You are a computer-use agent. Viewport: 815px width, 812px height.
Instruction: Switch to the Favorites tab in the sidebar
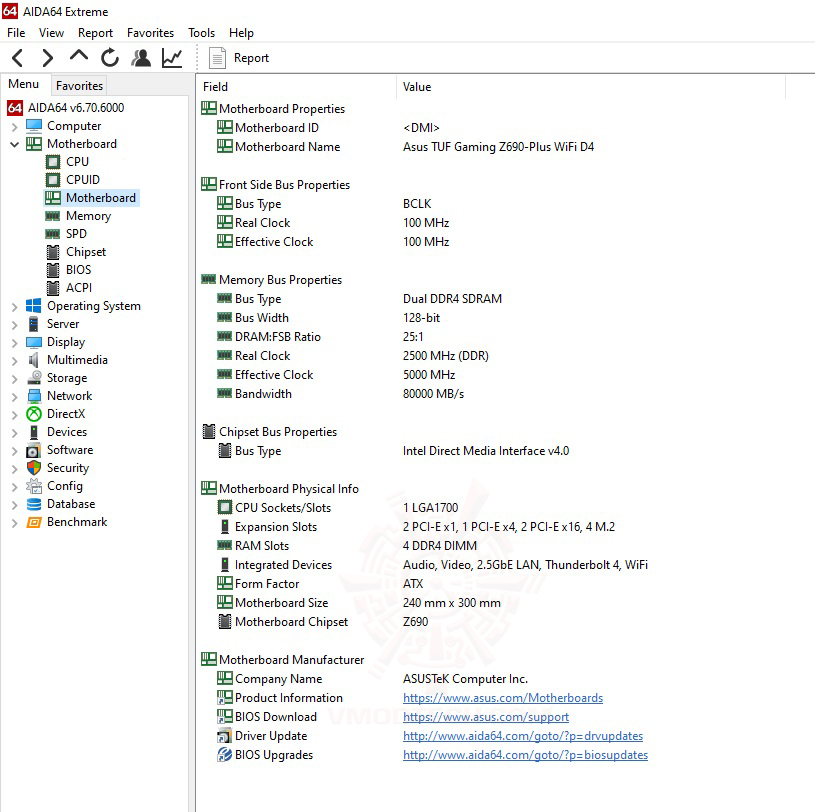pyautogui.click(x=79, y=86)
